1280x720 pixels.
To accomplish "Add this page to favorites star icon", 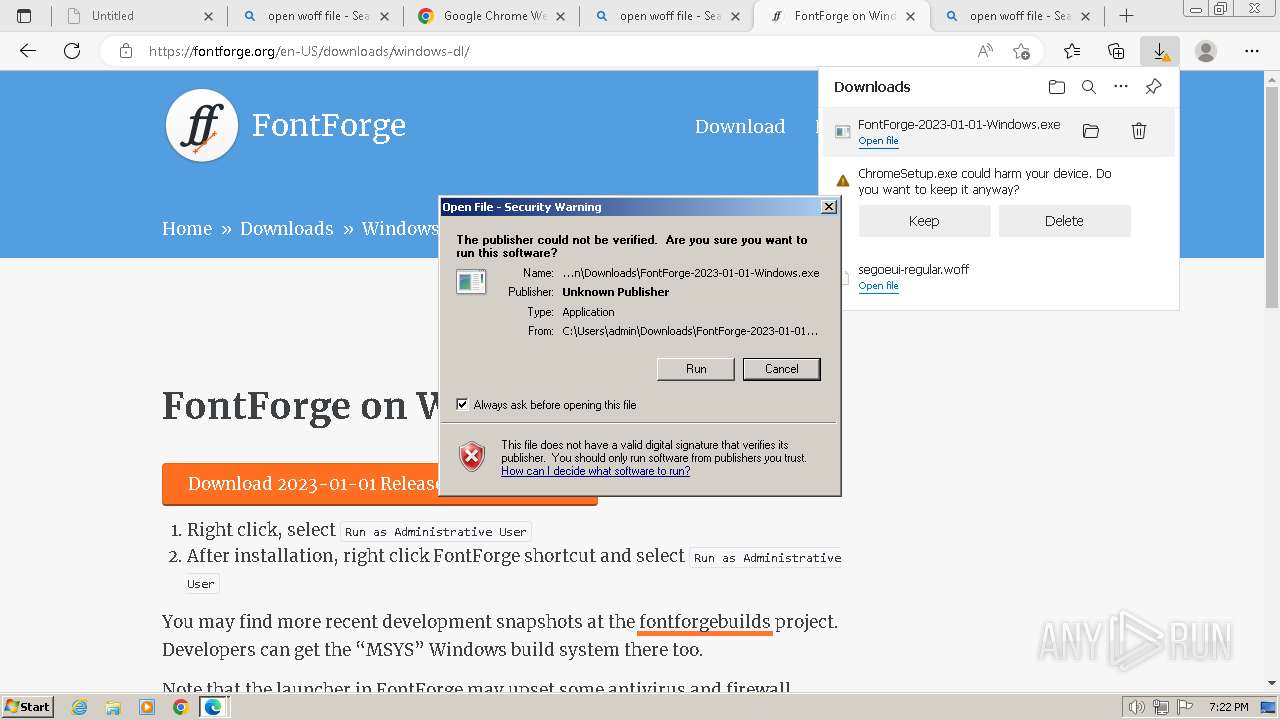I will tap(1021, 51).
